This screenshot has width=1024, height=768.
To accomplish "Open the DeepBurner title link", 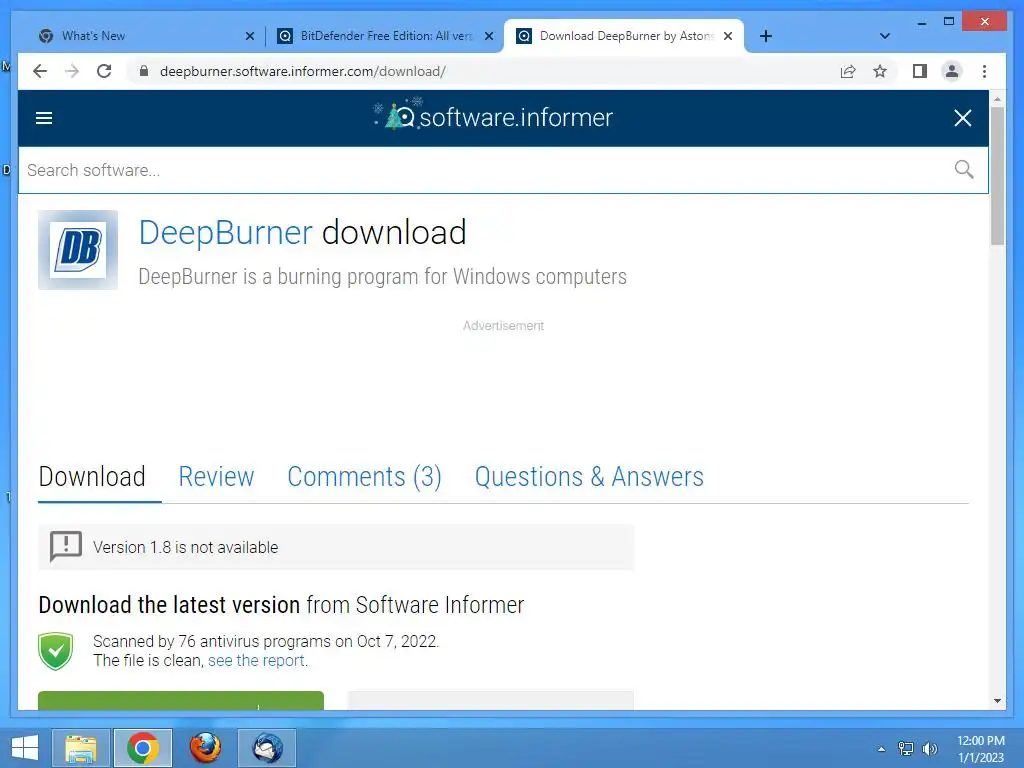I will (x=225, y=232).
